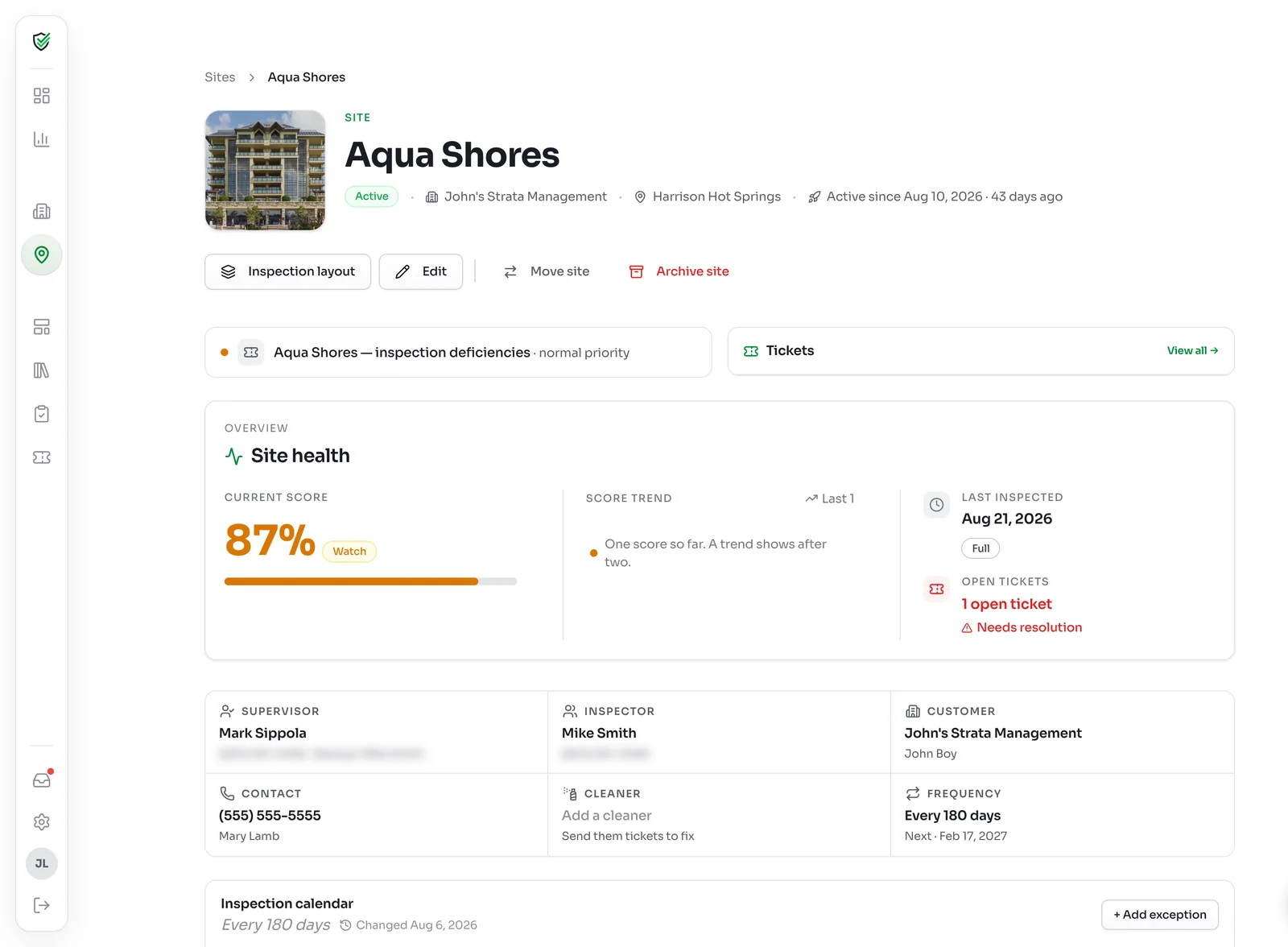Click the customer building icon
Screen dimensions: 1288x947
point(913,711)
